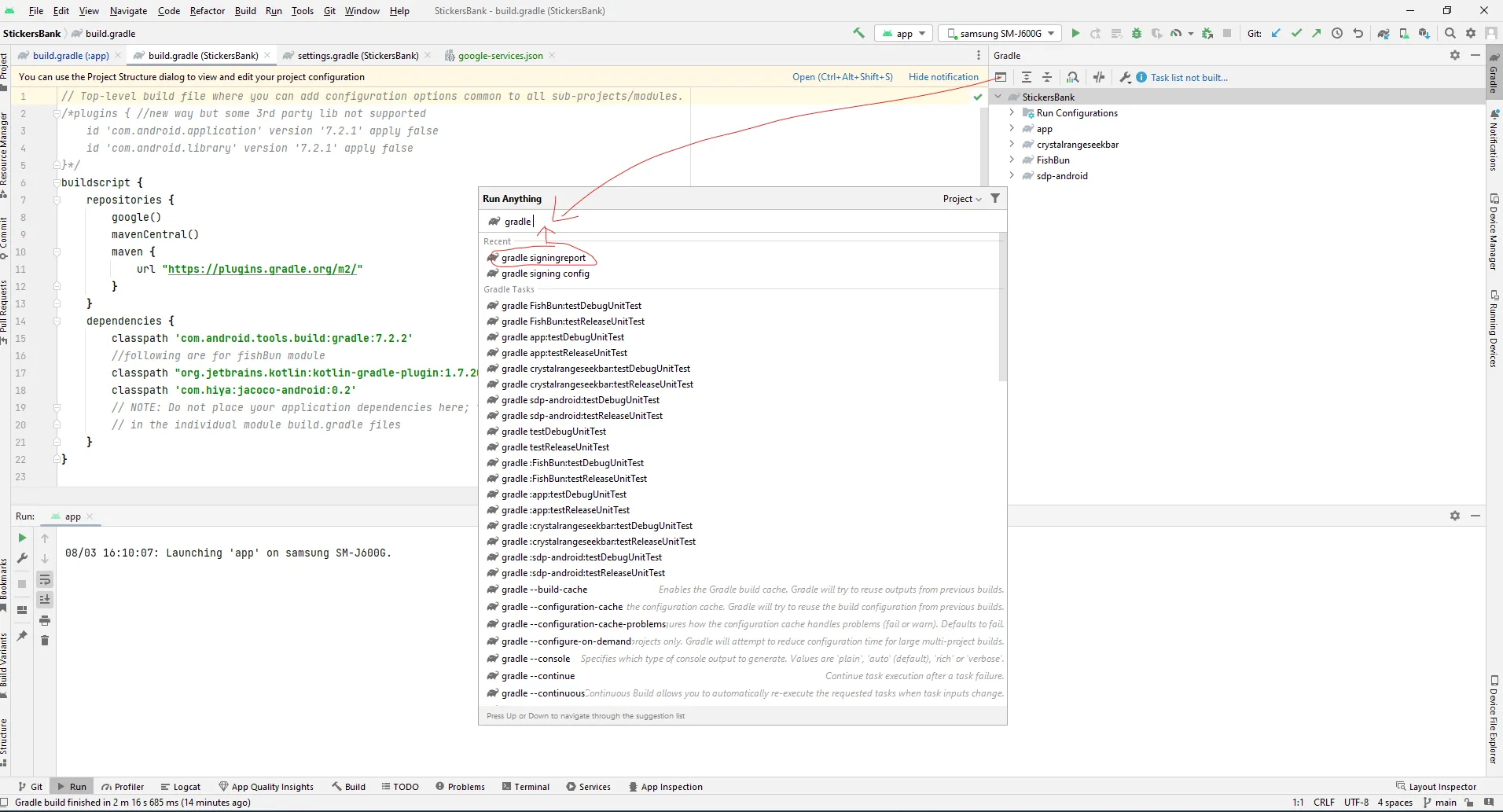The width and height of the screenshot is (1503, 812).
Task: Switch to google-services.json tab
Action: [x=500, y=55]
